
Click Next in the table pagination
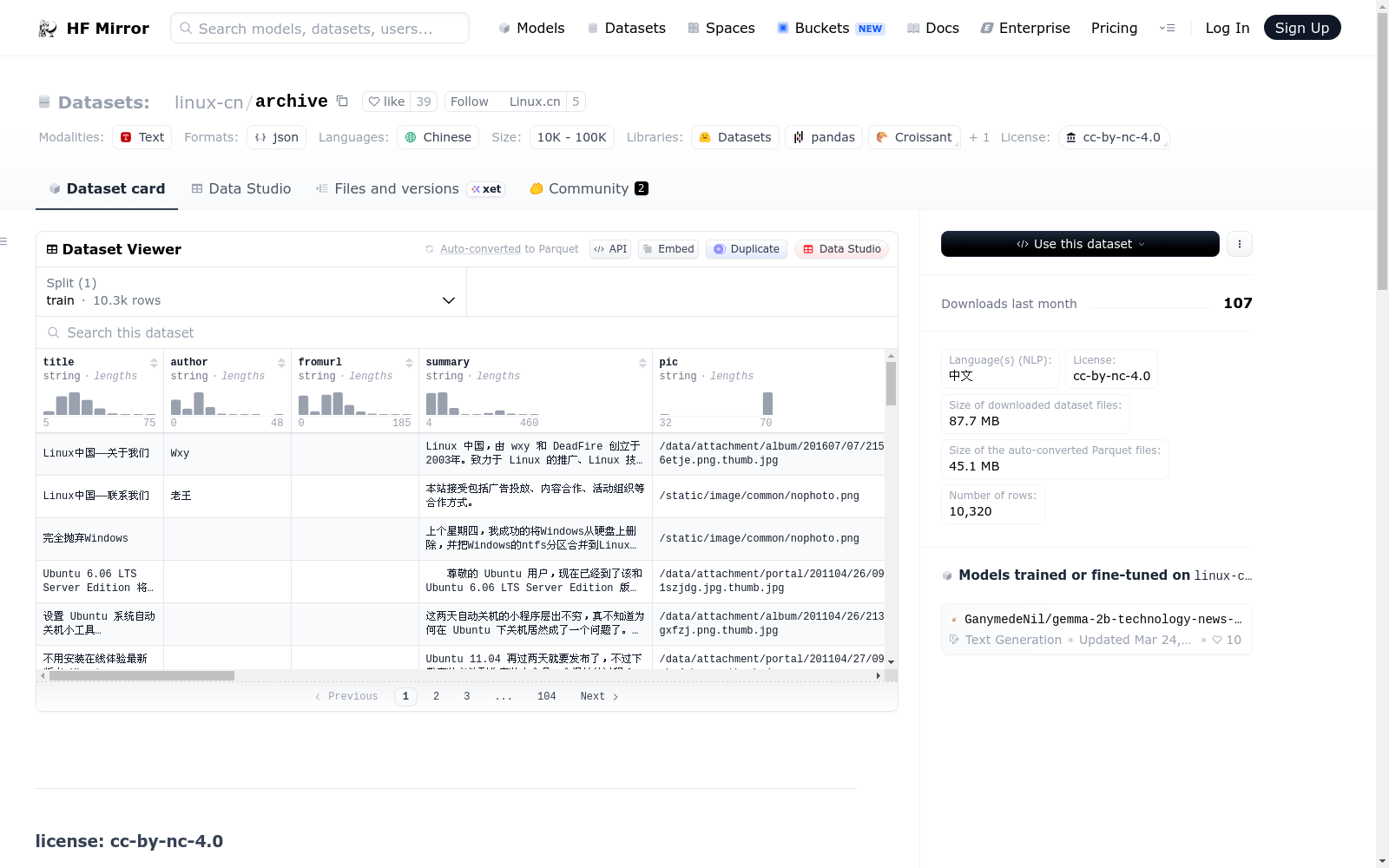tap(599, 696)
